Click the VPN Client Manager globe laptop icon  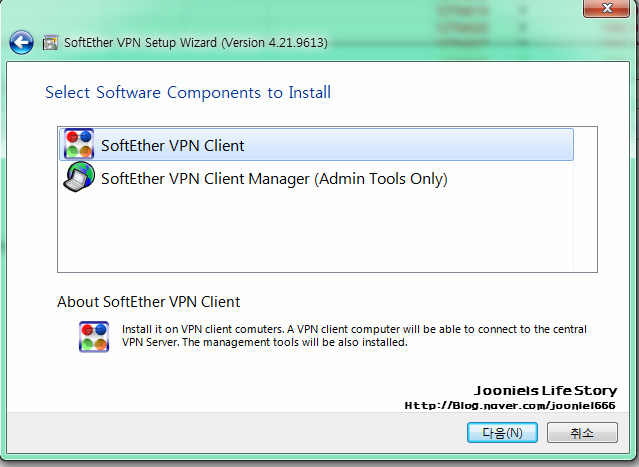click(79, 177)
